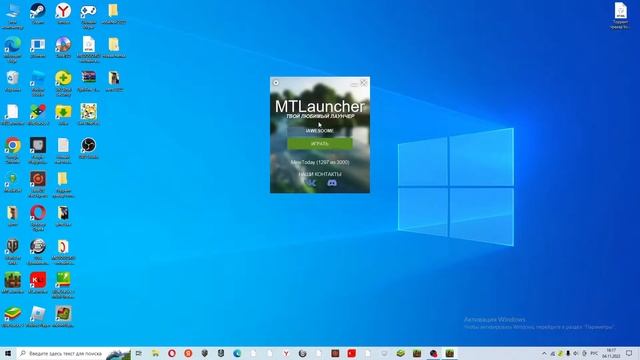Show hidden system tray icons
The width and height of the screenshot is (640, 360).
[x=544, y=353]
